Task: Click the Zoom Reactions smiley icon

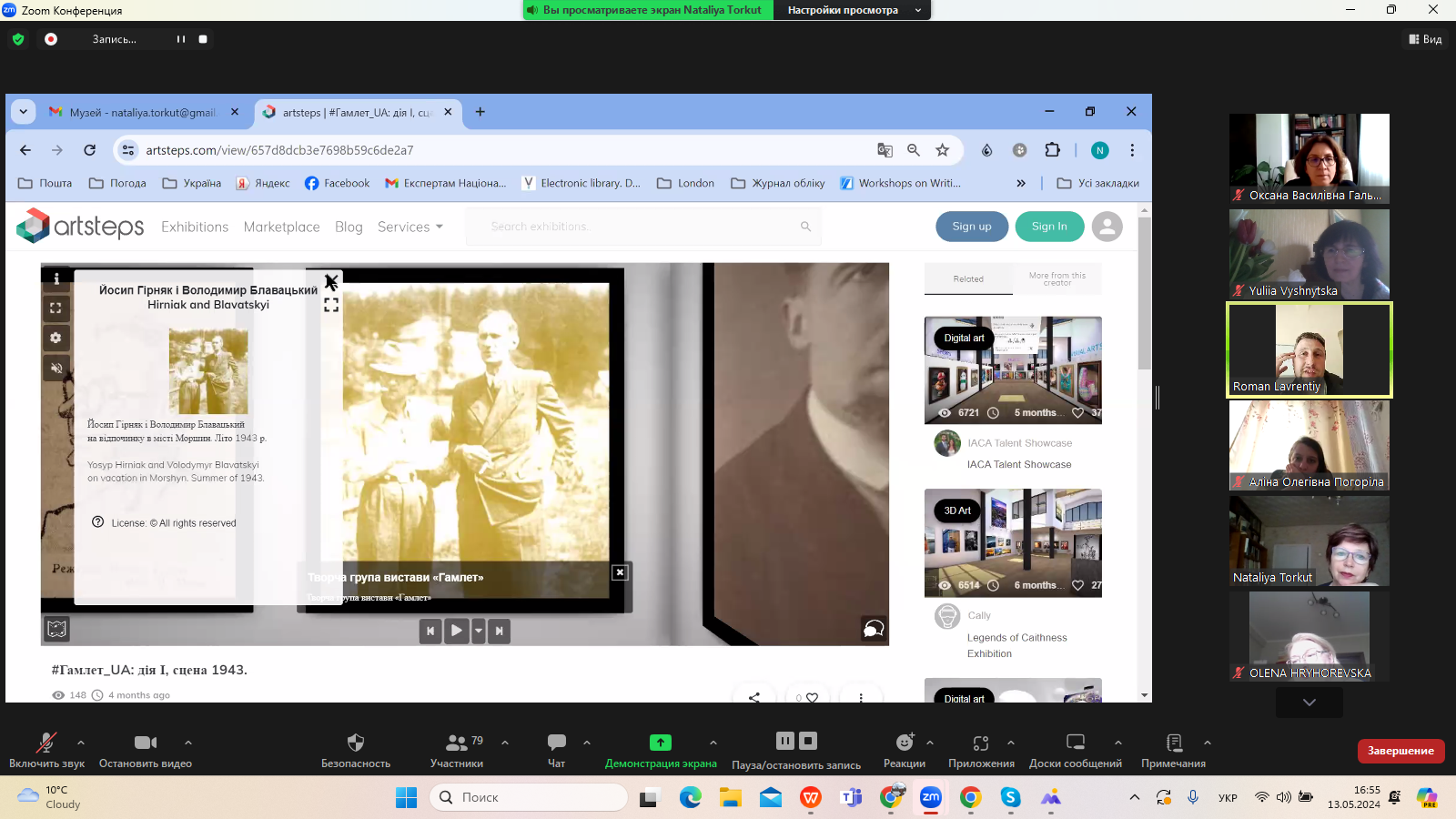Action: pos(904,743)
